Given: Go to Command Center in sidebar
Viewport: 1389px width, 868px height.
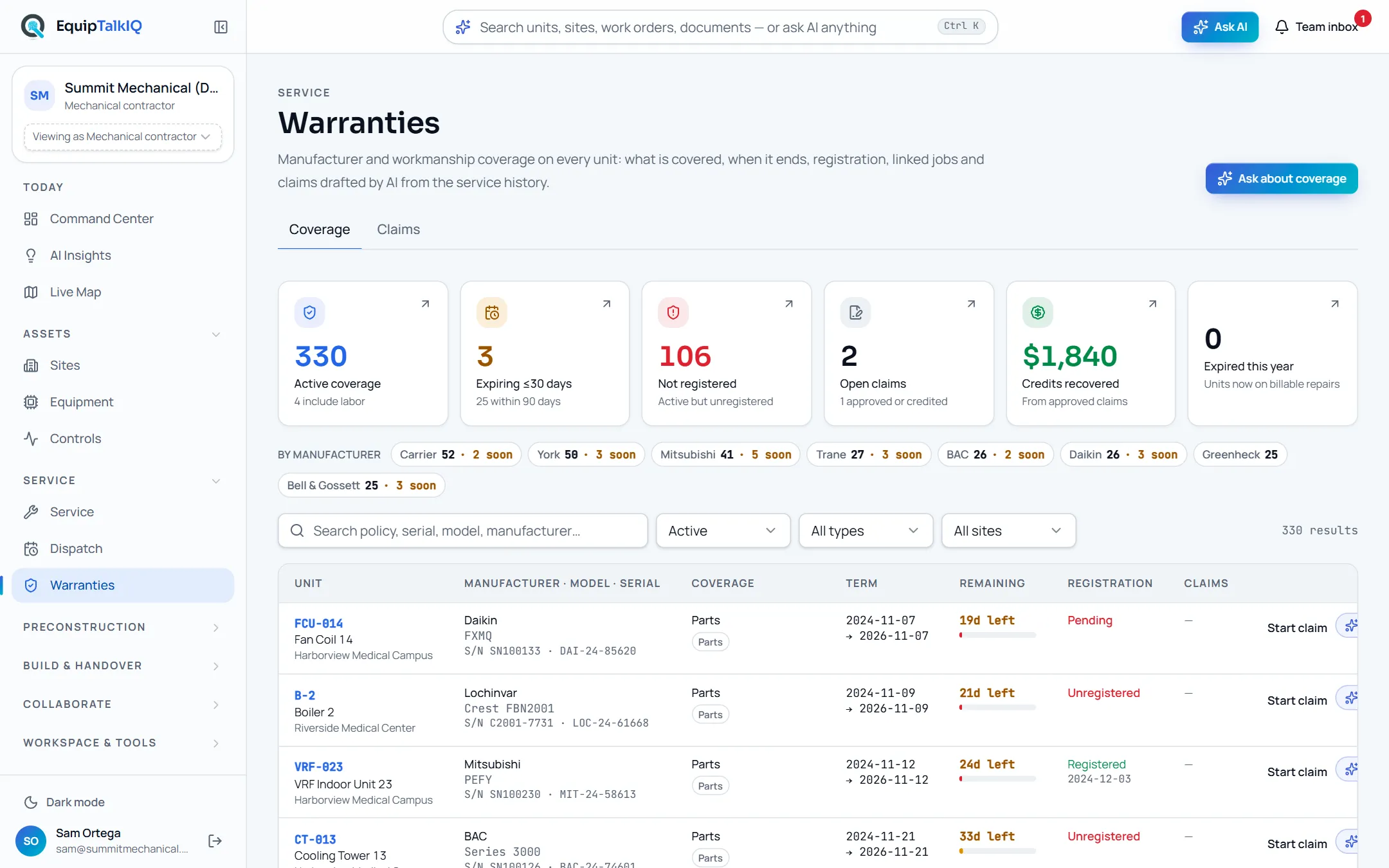Looking at the screenshot, I should click(122, 219).
